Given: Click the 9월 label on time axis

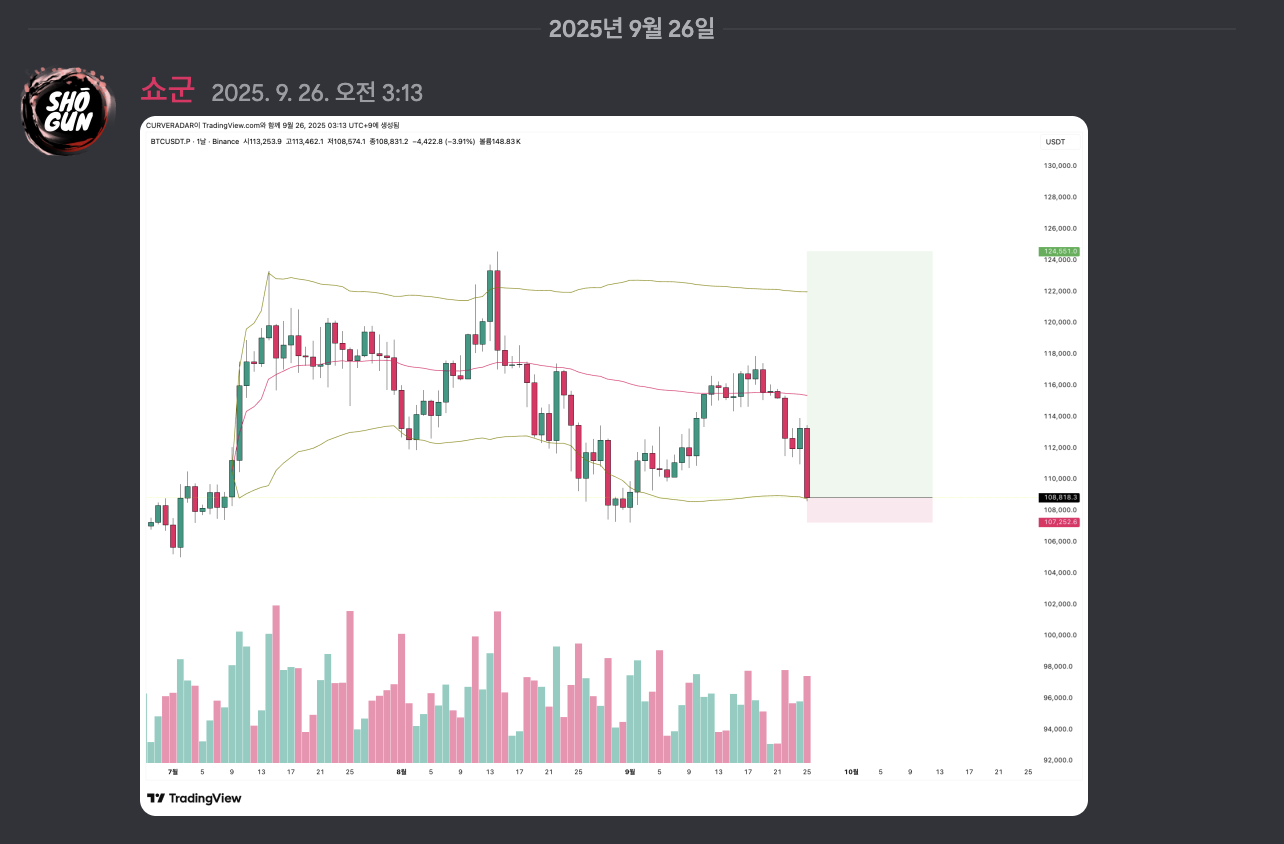Looking at the screenshot, I should pyautogui.click(x=629, y=772).
